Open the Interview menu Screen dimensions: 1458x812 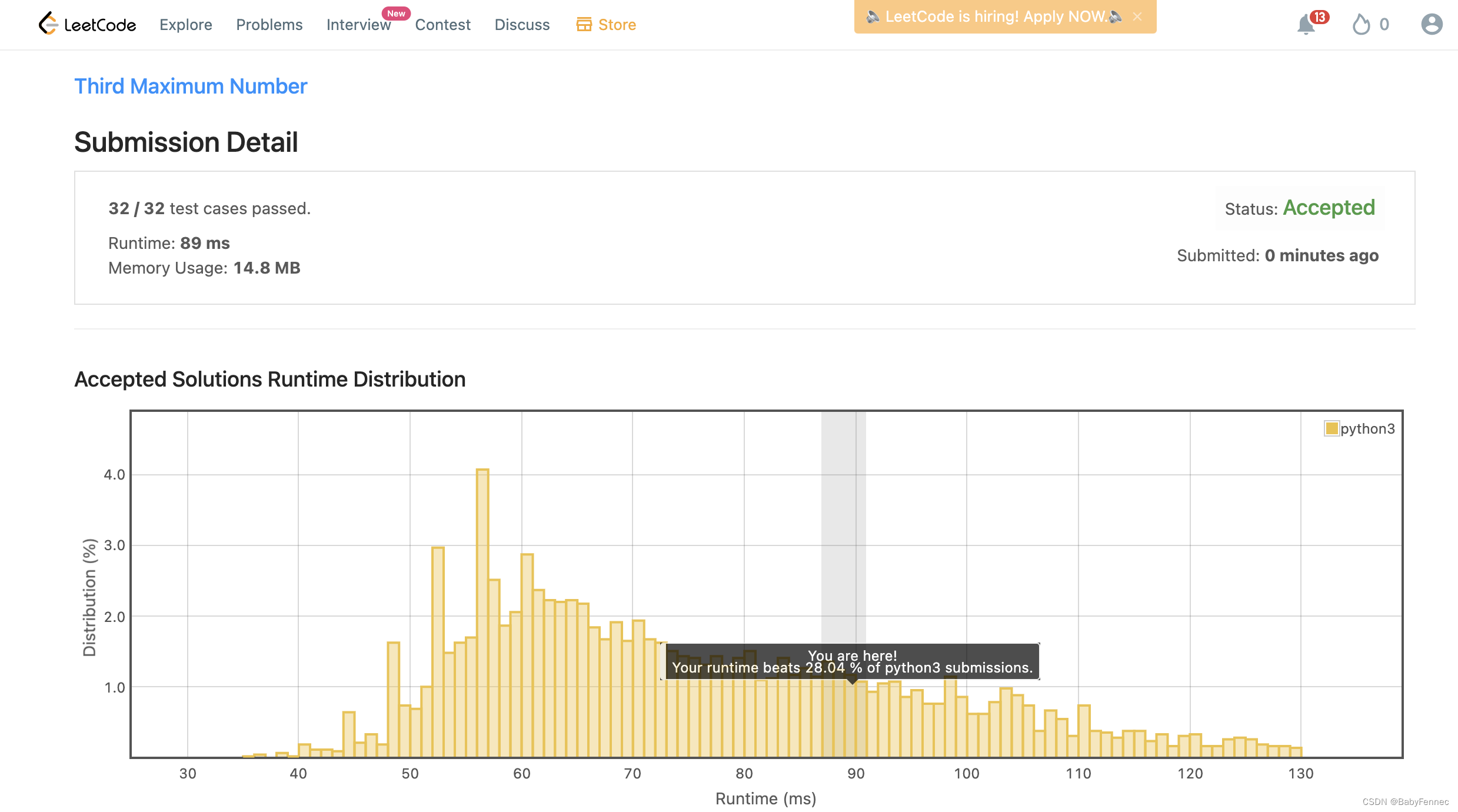coord(358,25)
